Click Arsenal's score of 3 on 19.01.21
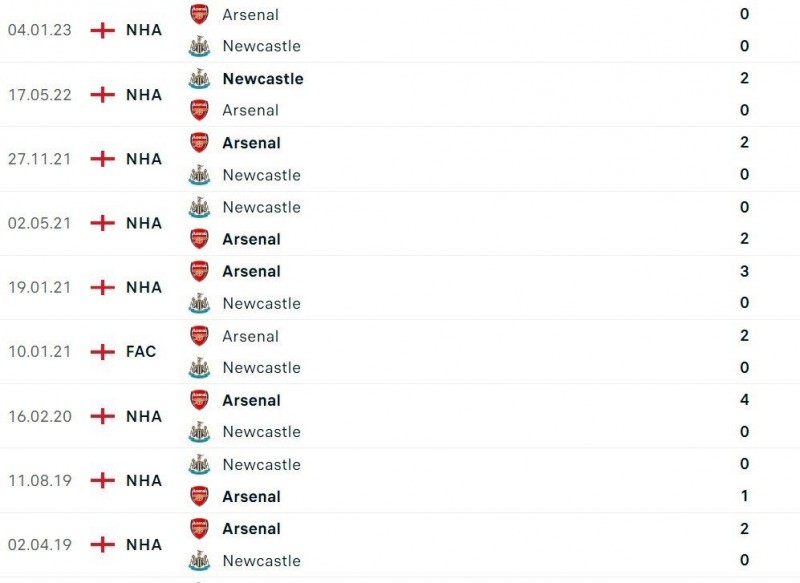This screenshot has height=583, width=800. 744,271
